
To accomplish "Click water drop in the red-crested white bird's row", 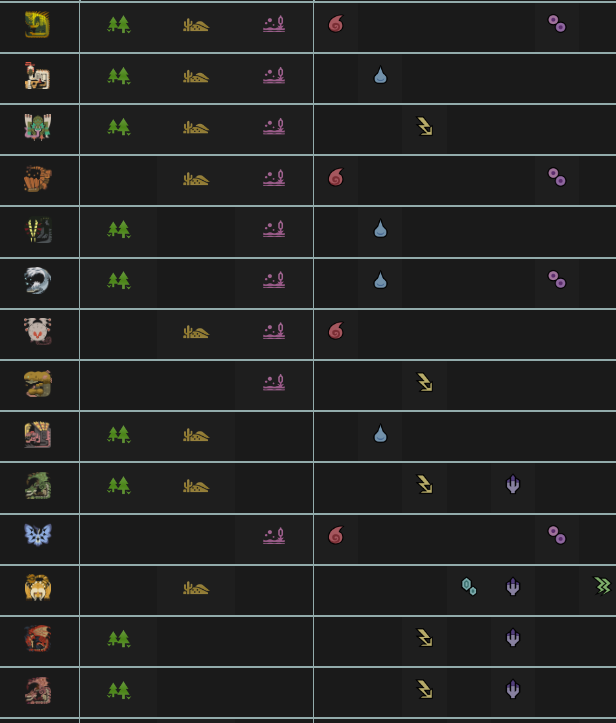I will click(x=380, y=76).
